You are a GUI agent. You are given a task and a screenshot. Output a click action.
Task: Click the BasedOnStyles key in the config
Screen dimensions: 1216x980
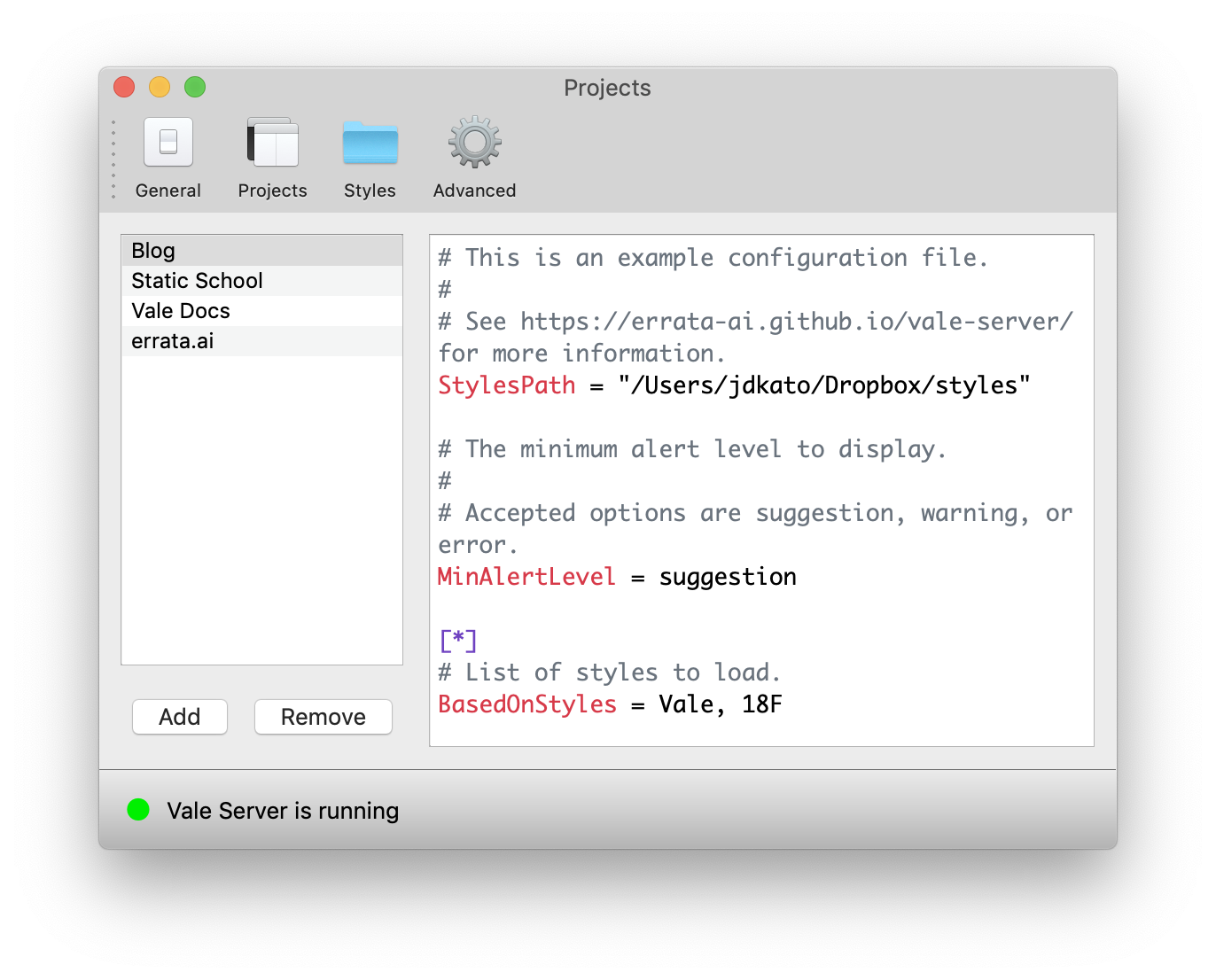click(527, 704)
